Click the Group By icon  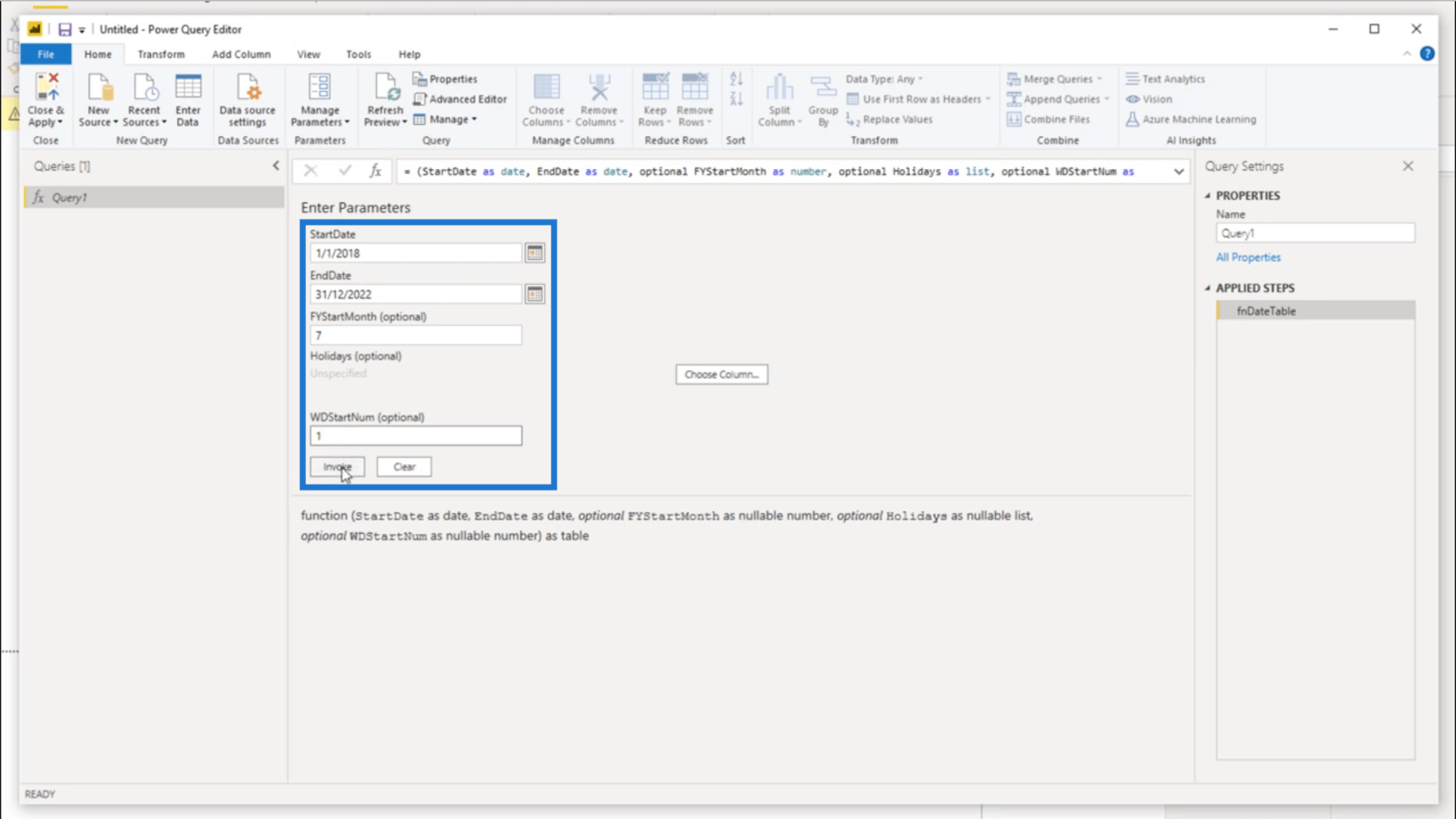click(x=823, y=99)
